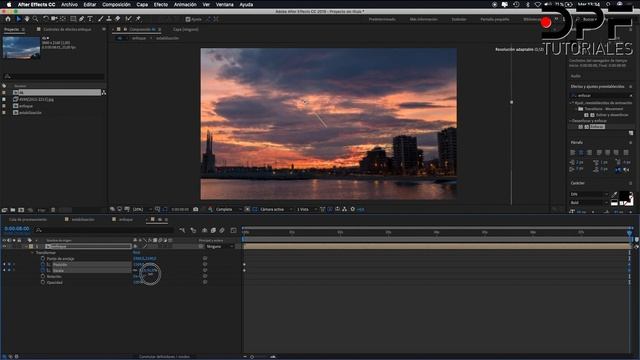Screen dimensions: 640x360
Task: Click the fill color swatch in Carácter panel
Action: pyautogui.click(x=624, y=197)
